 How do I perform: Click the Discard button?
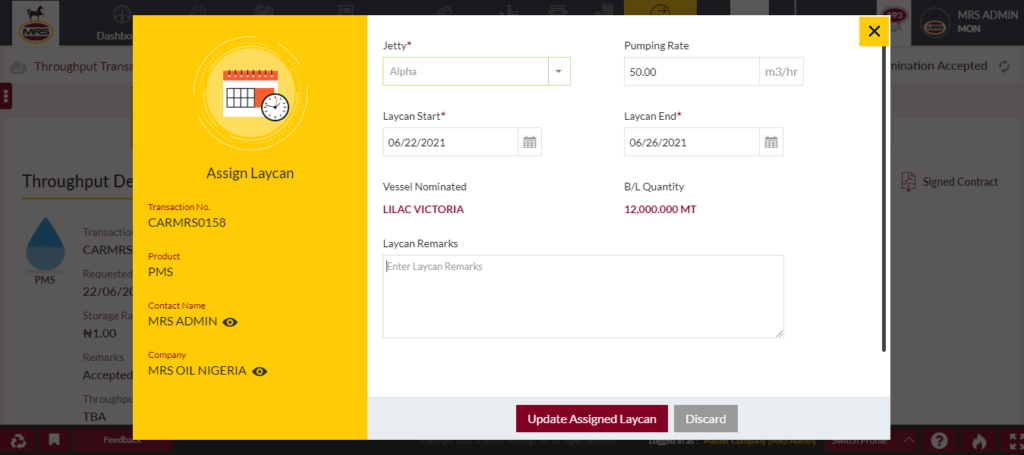pos(706,419)
